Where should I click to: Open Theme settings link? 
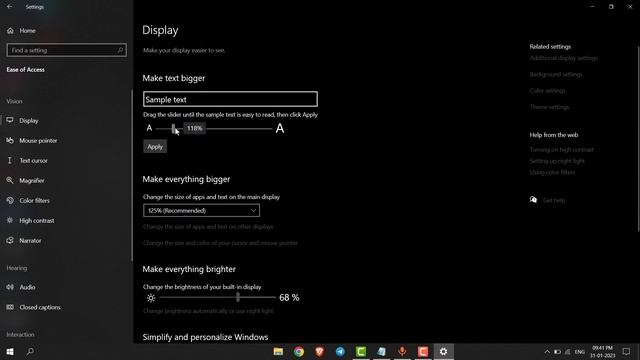pyautogui.click(x=549, y=107)
